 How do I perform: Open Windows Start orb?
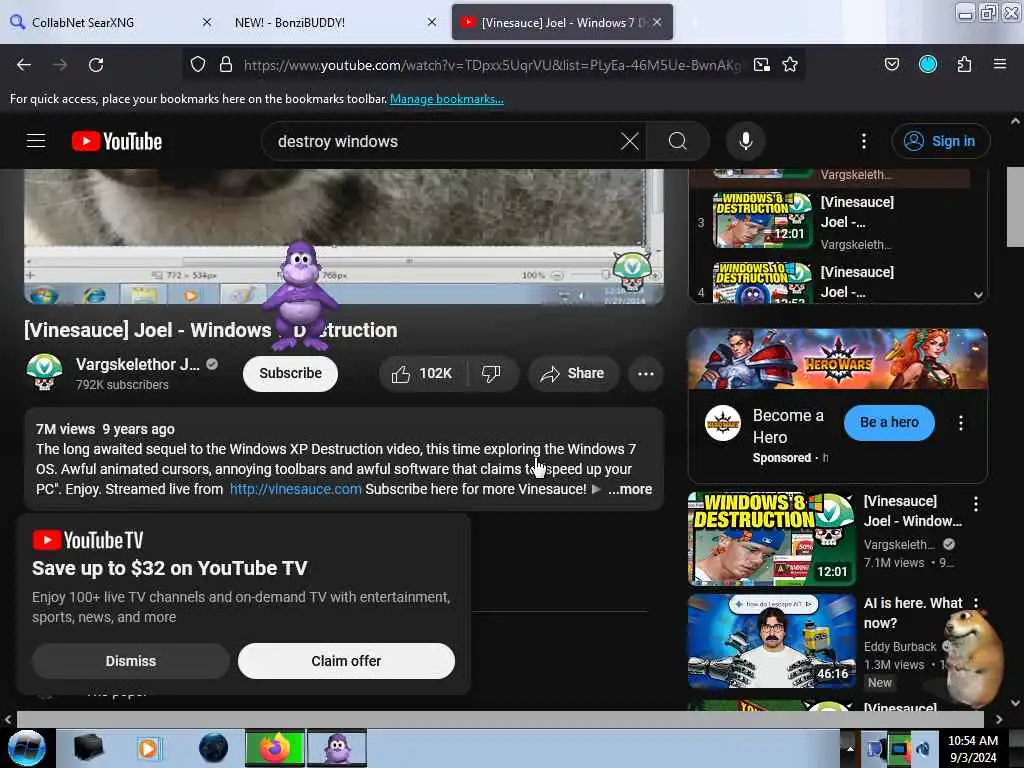point(27,748)
